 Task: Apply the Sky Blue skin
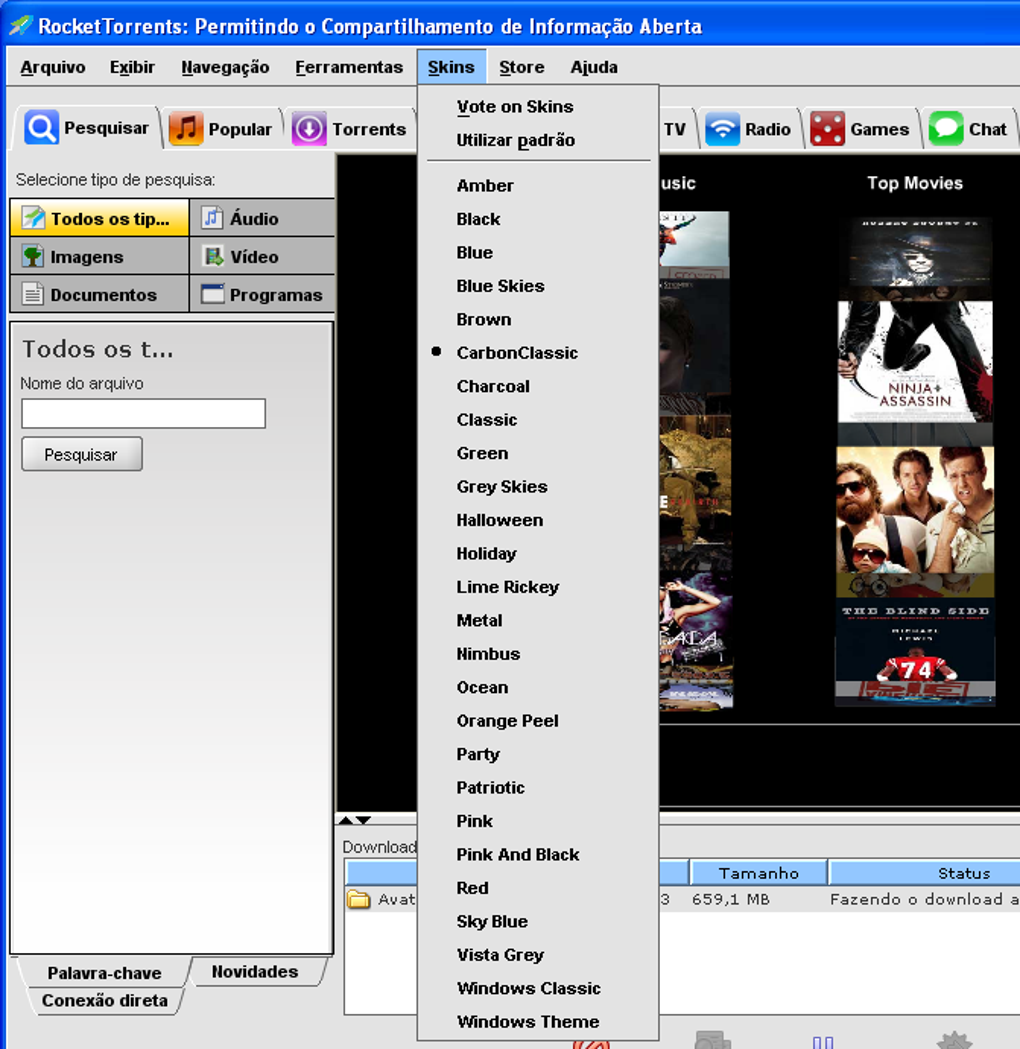[x=538, y=921]
